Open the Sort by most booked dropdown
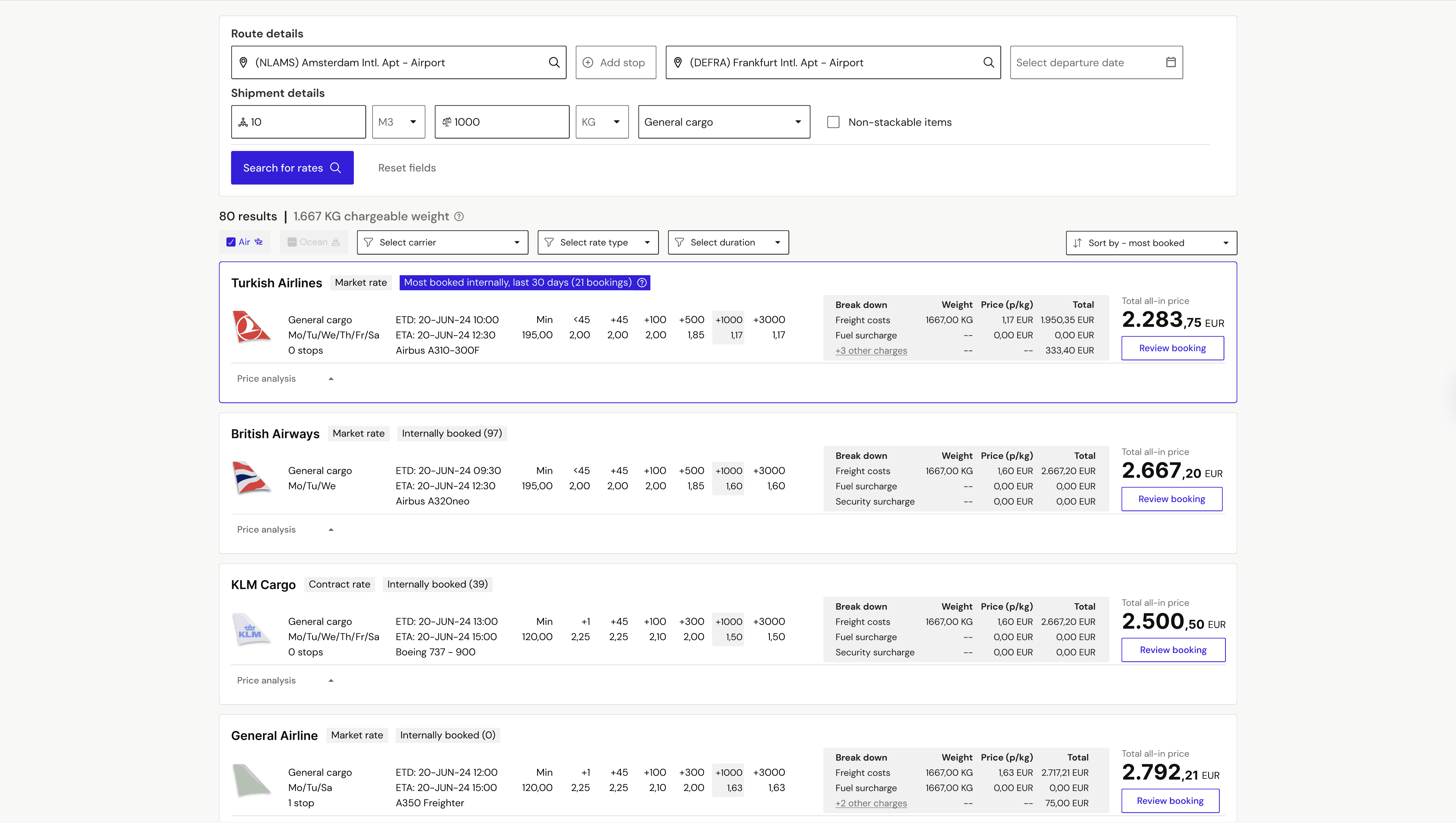The image size is (1456, 823). coord(1151,243)
